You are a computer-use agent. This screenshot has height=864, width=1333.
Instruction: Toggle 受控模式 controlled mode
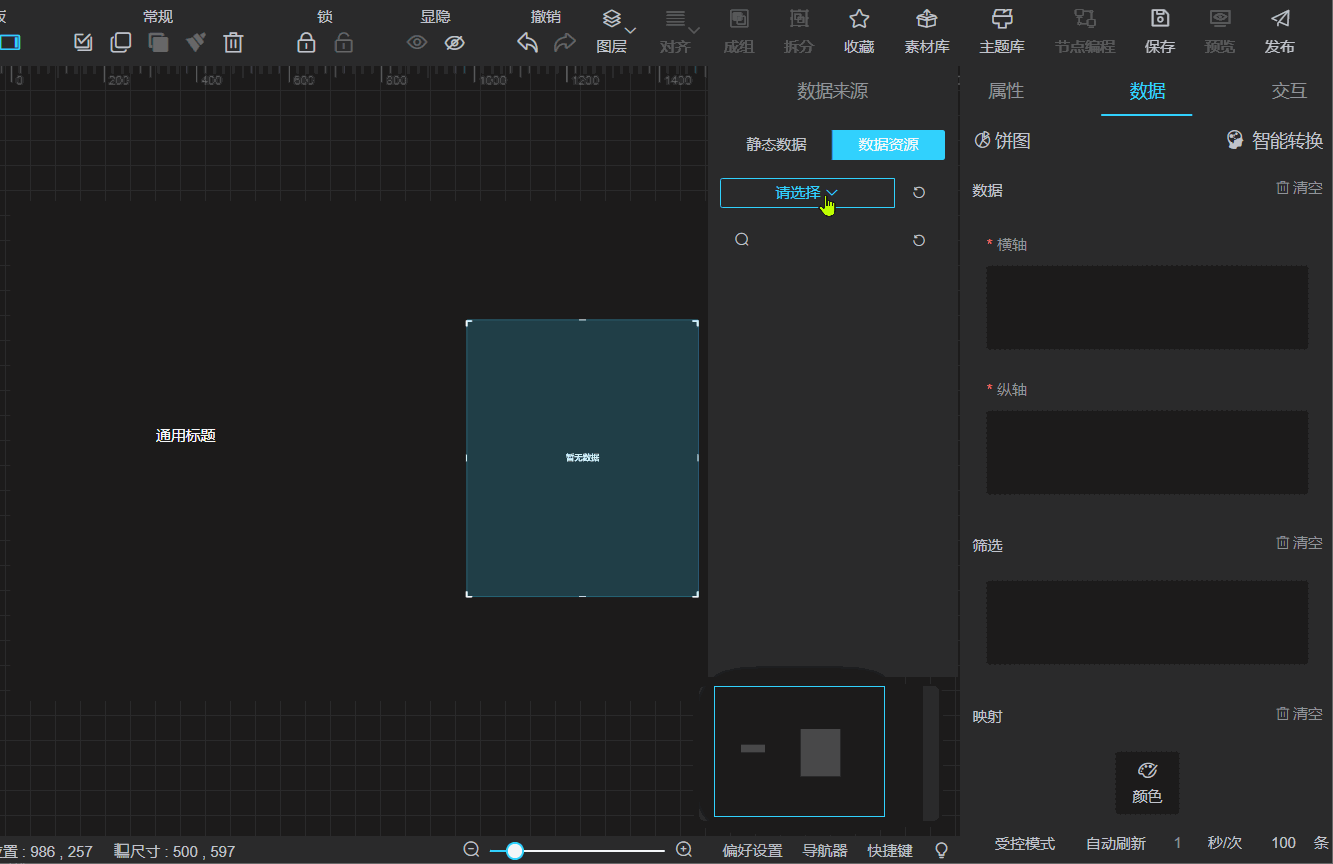click(x=1025, y=844)
